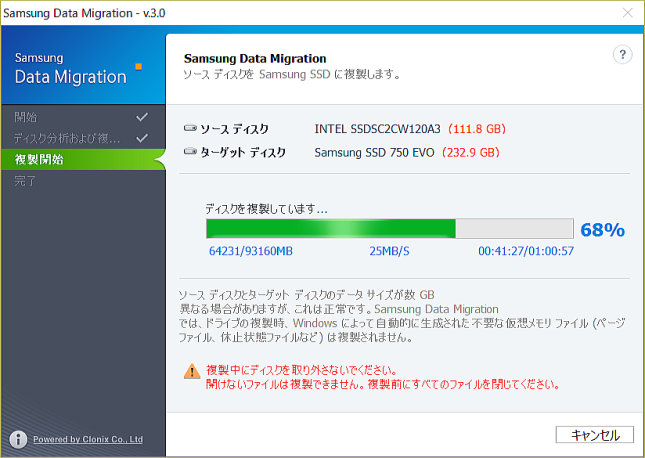The width and height of the screenshot is (645, 458).
Task: Click the source disk drive icon
Action: (190, 130)
